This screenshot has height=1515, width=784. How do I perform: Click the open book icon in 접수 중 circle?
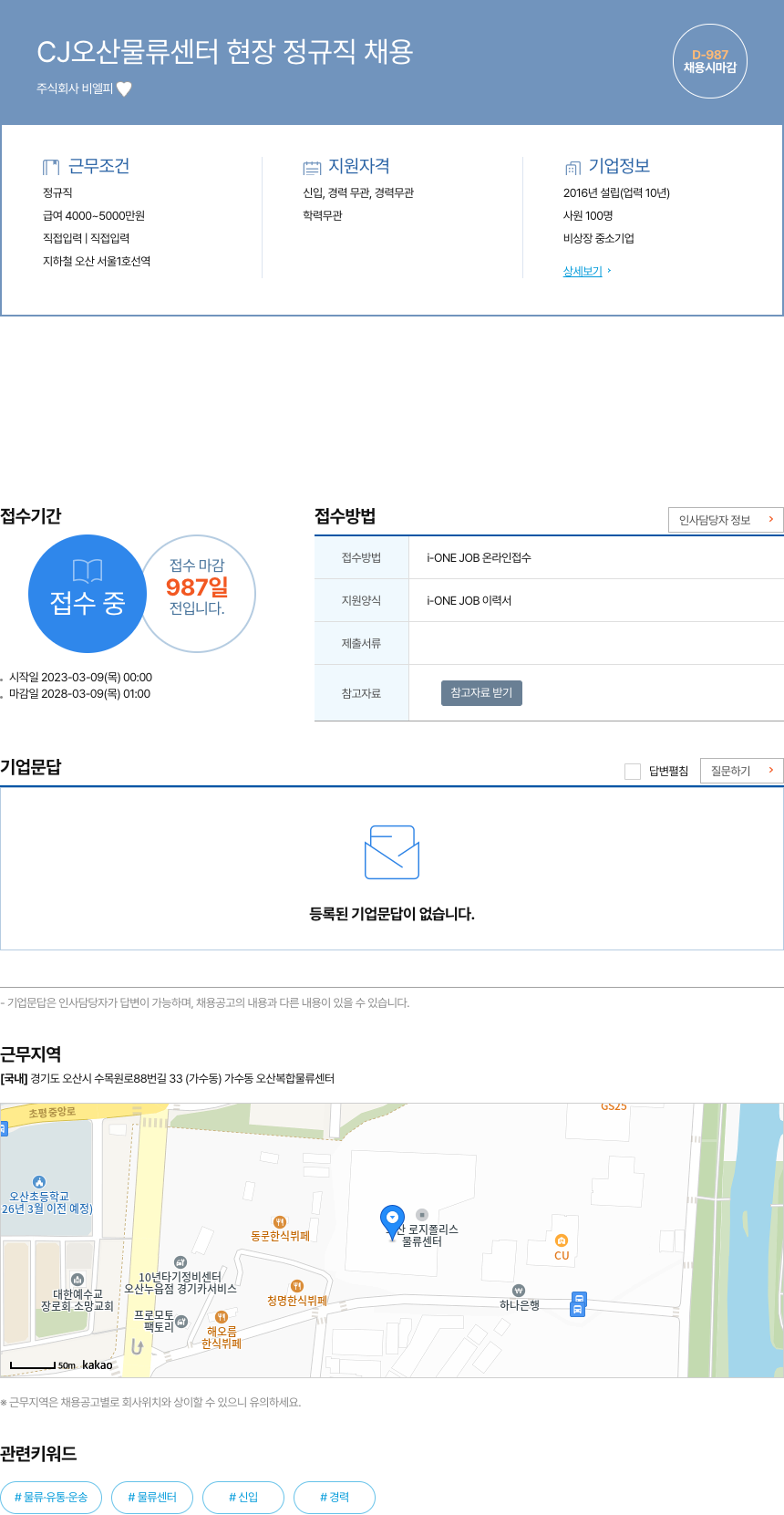coord(88,571)
